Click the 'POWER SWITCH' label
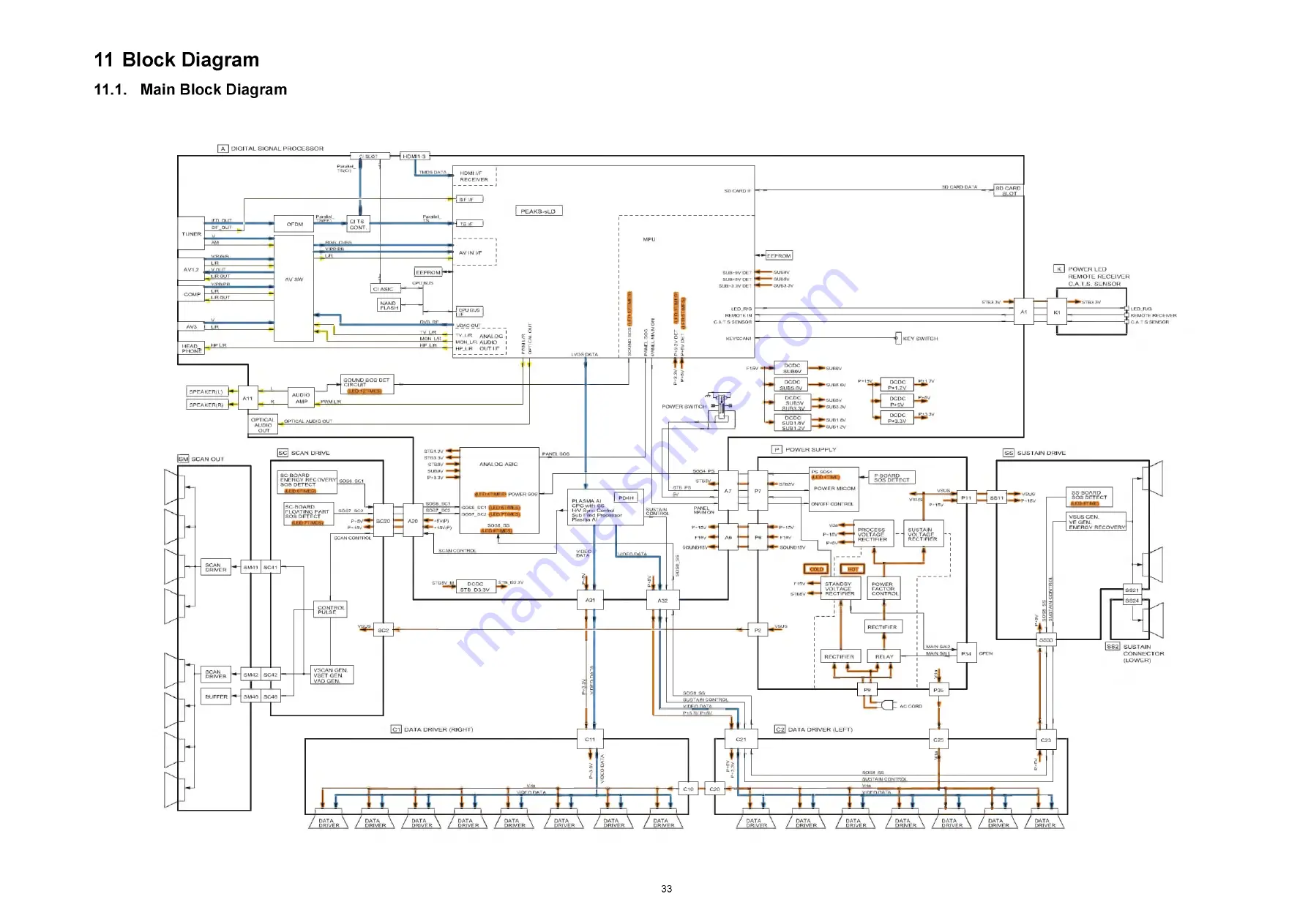 point(684,407)
